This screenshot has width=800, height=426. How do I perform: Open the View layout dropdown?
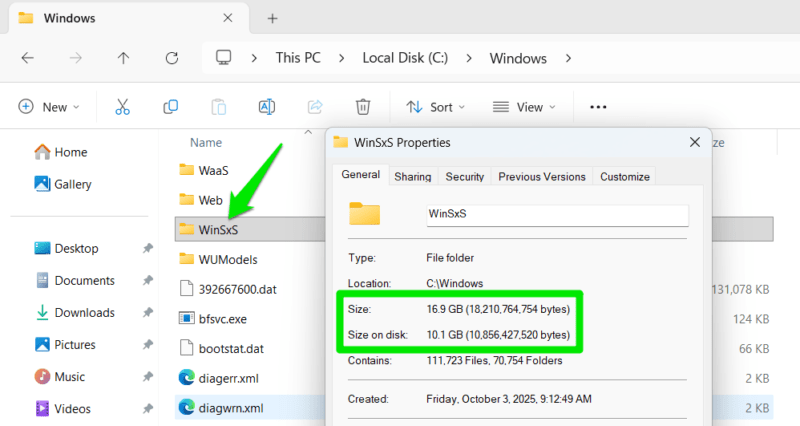tap(524, 107)
